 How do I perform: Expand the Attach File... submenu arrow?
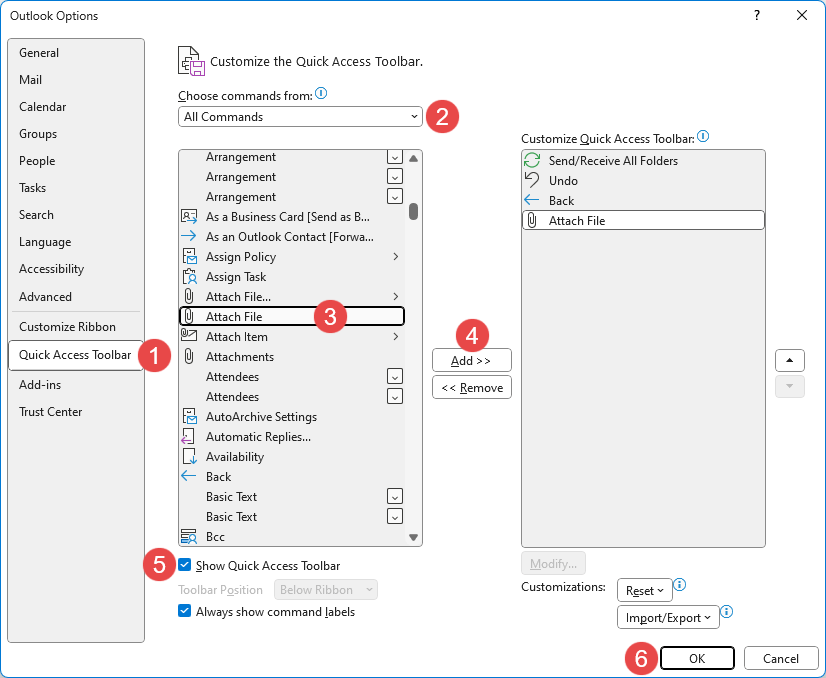(396, 297)
